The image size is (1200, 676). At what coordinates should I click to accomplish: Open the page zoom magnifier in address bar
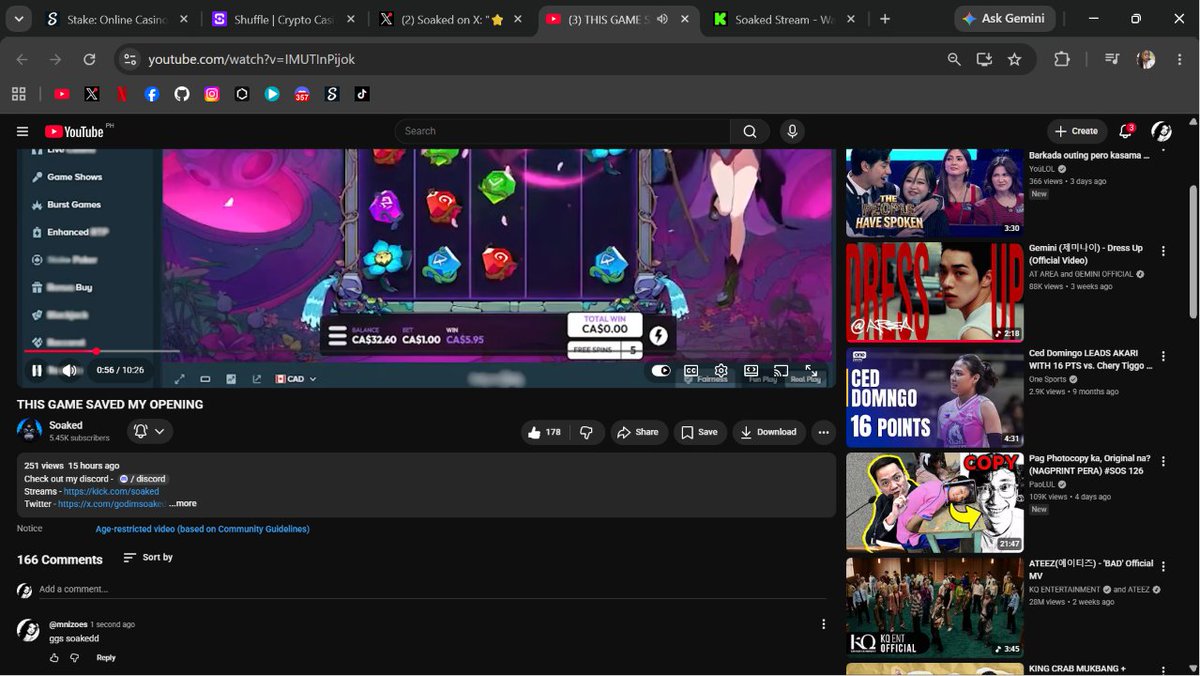pos(954,59)
